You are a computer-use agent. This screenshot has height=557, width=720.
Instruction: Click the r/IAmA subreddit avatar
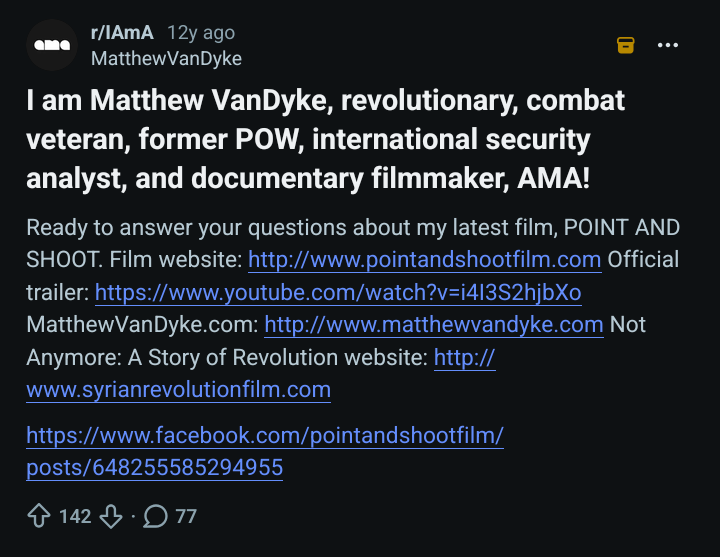[52, 45]
